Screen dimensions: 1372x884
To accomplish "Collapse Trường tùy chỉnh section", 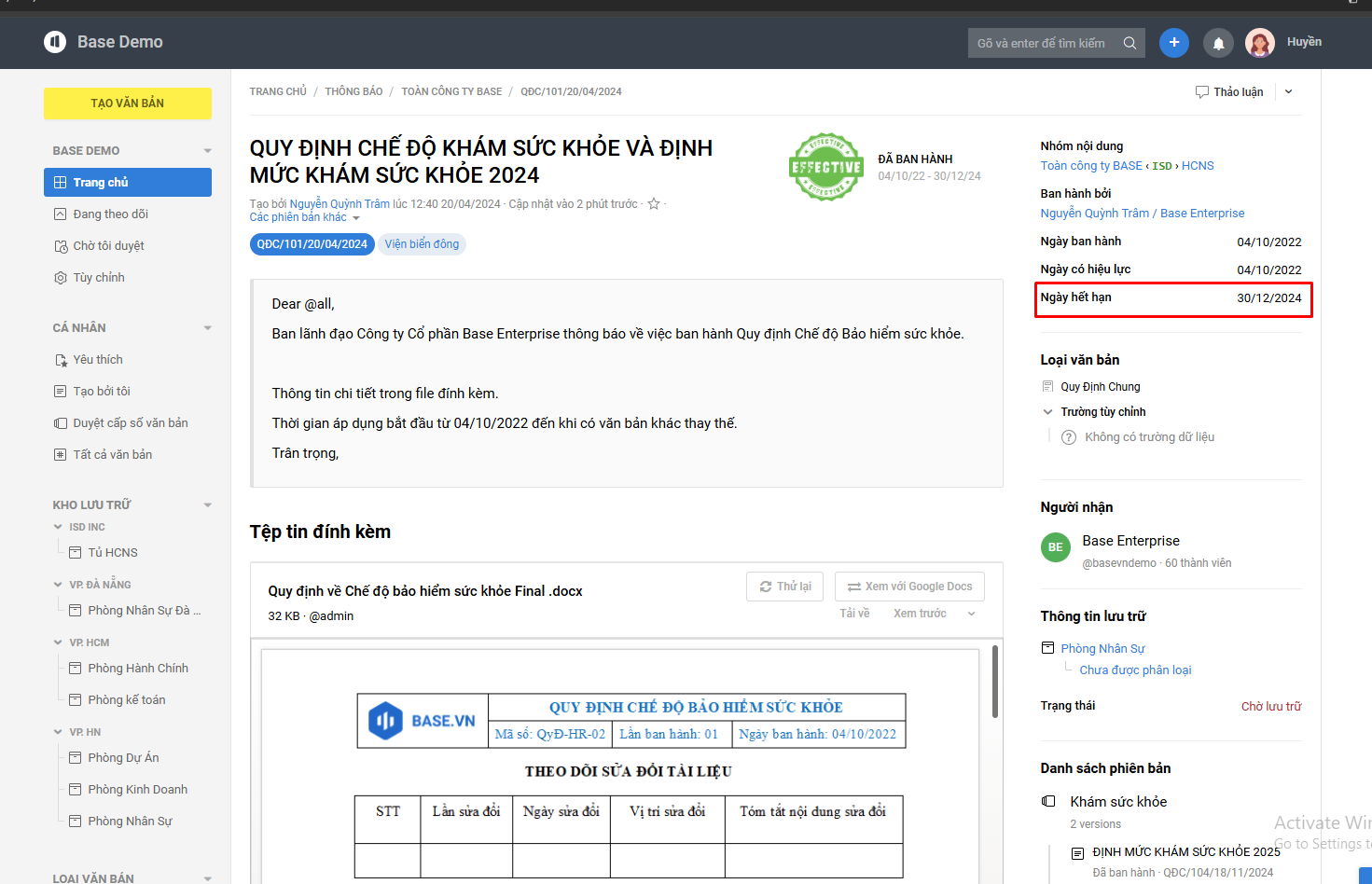I will (1047, 412).
